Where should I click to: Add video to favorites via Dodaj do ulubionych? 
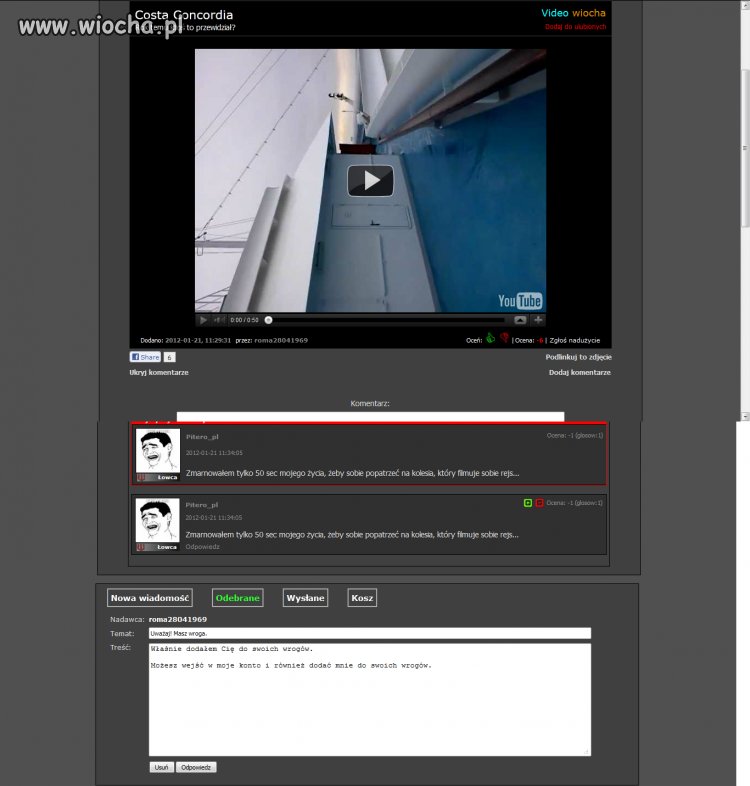[x=576, y=27]
